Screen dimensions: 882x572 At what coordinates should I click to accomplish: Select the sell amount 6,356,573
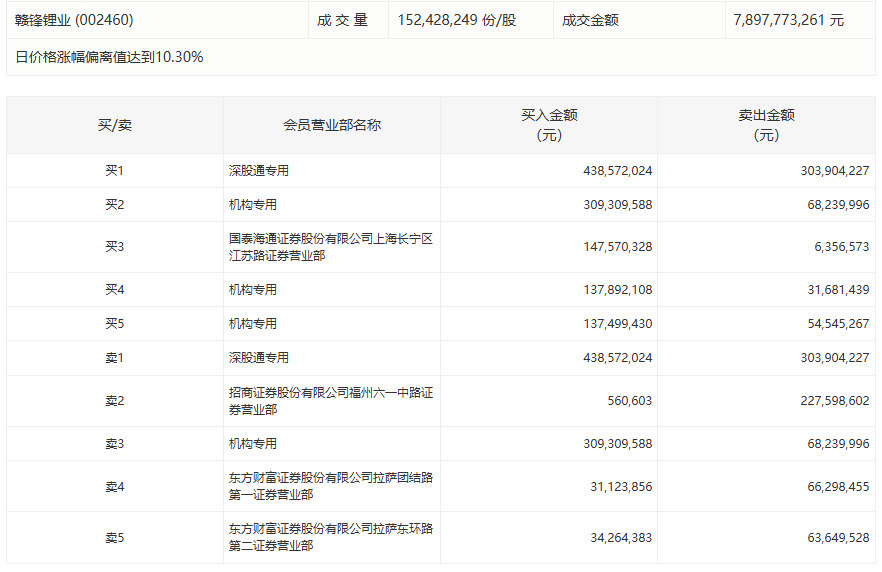842,247
